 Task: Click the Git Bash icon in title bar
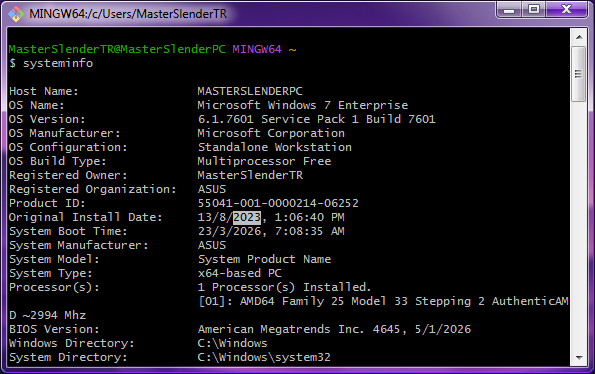16,14
